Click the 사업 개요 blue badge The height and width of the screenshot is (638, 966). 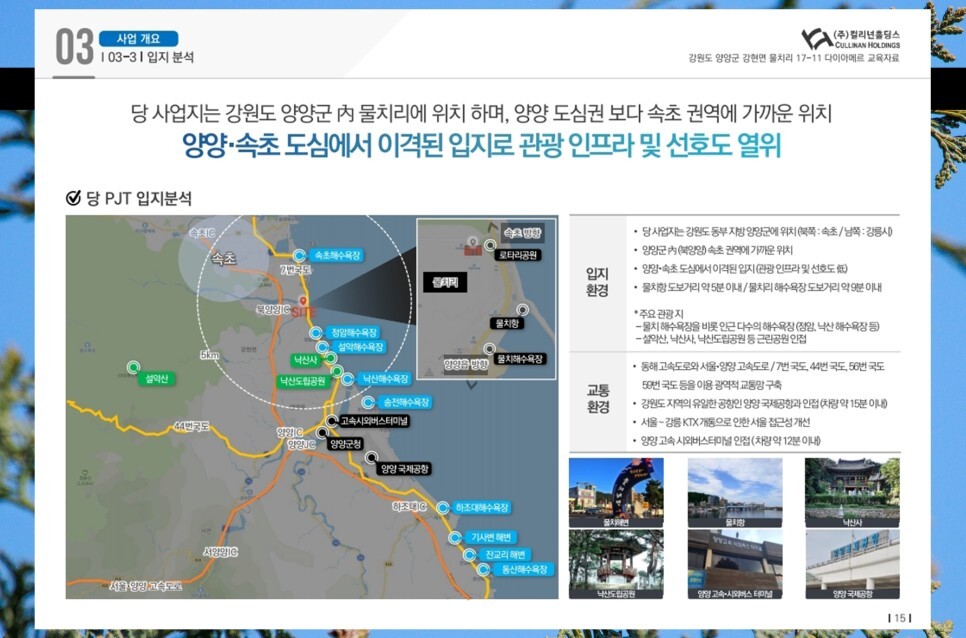(x=139, y=39)
